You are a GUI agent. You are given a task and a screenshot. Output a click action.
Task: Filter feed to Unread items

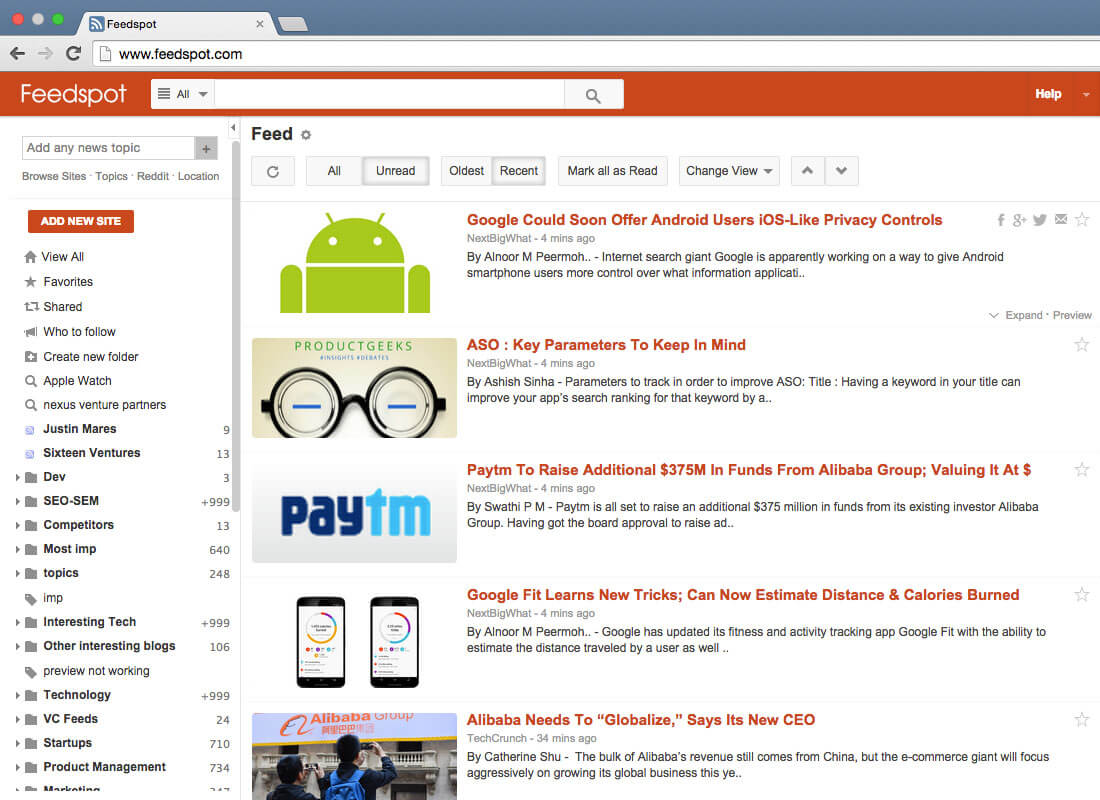(x=396, y=171)
